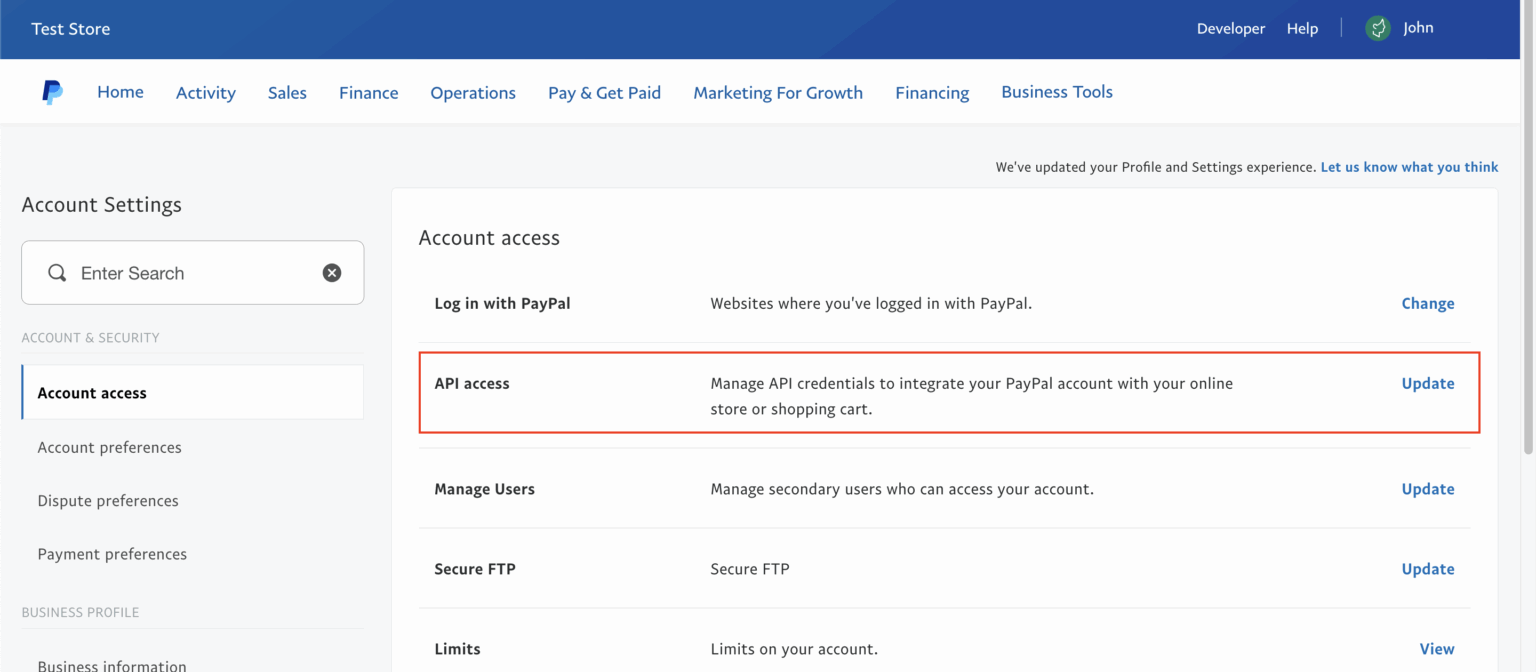
Task: View the account Limits
Action: [1437, 648]
